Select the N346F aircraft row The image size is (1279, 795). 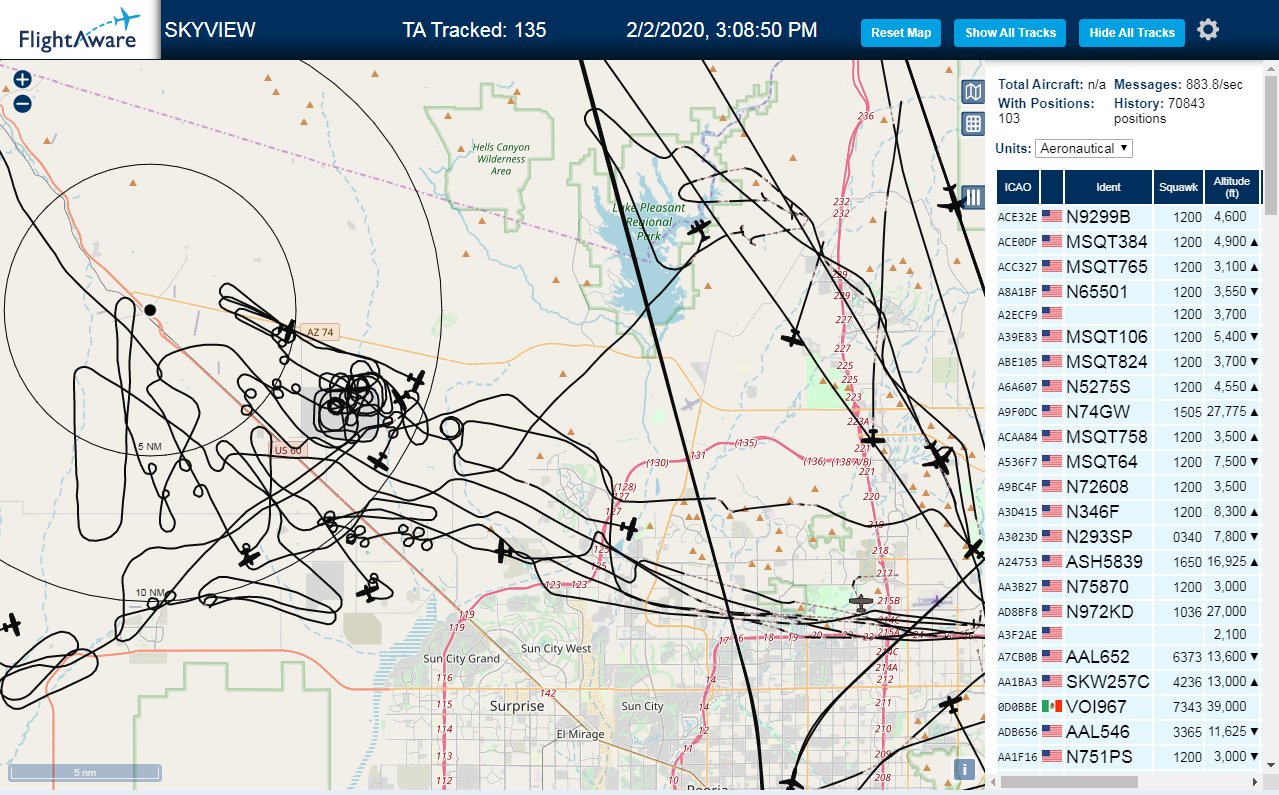[1129, 512]
